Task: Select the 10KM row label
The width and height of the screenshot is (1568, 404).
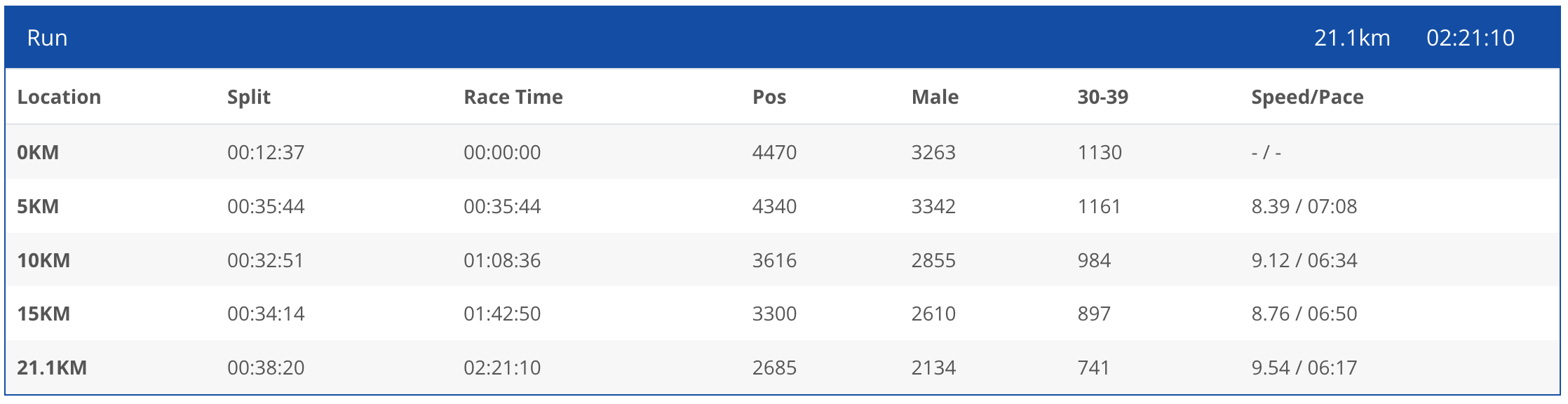Action: [x=43, y=260]
